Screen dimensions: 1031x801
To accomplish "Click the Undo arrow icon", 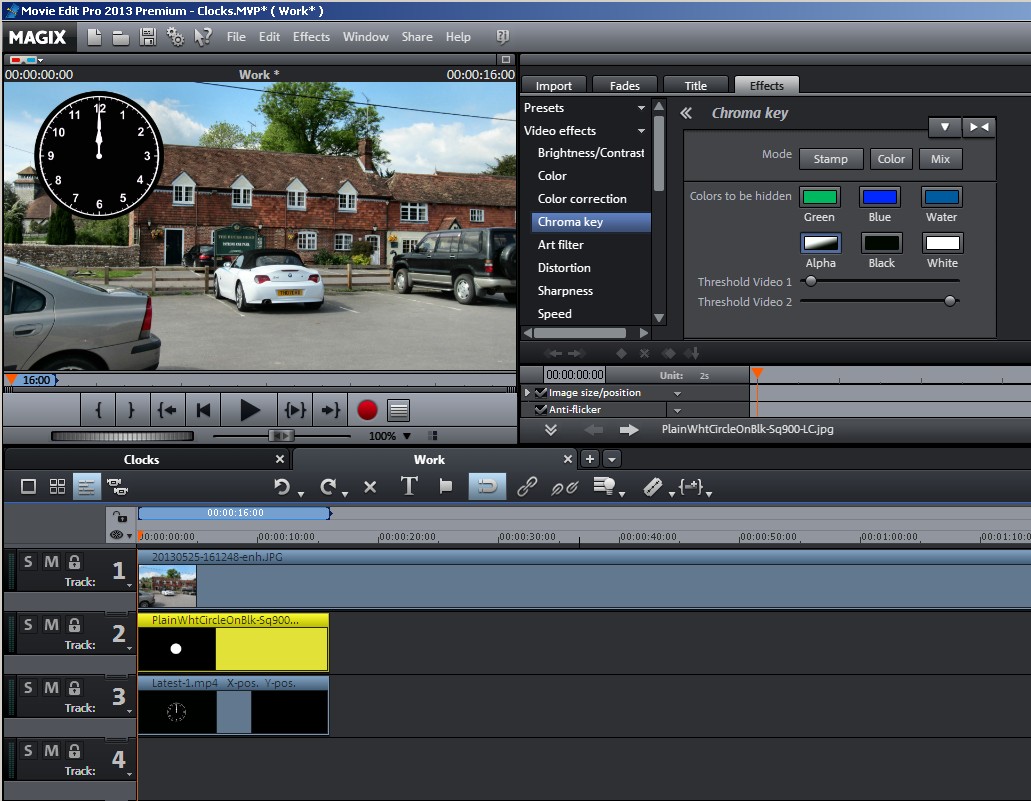I will coord(282,487).
